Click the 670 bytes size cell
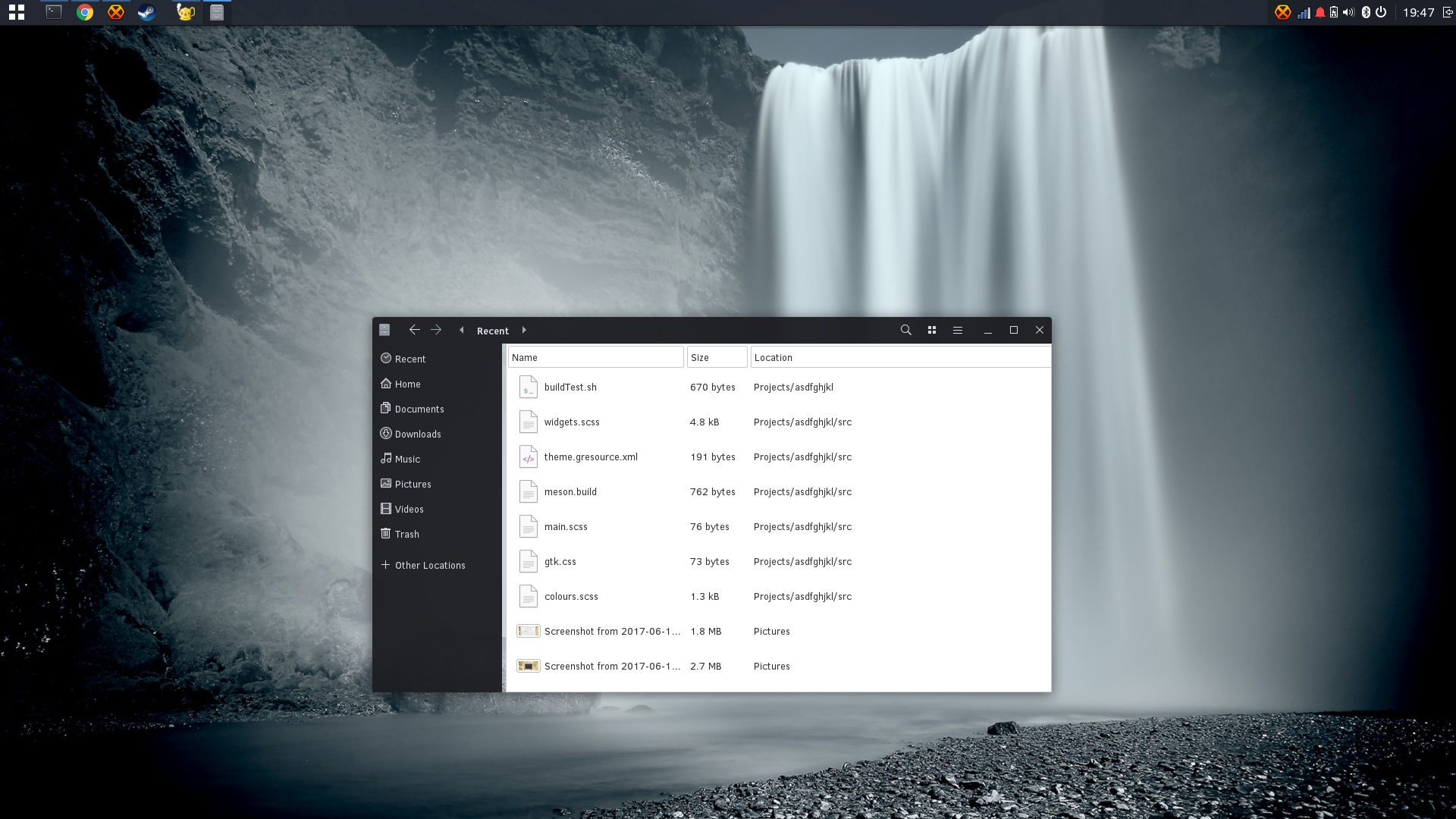This screenshot has width=1456, height=819. click(x=713, y=388)
